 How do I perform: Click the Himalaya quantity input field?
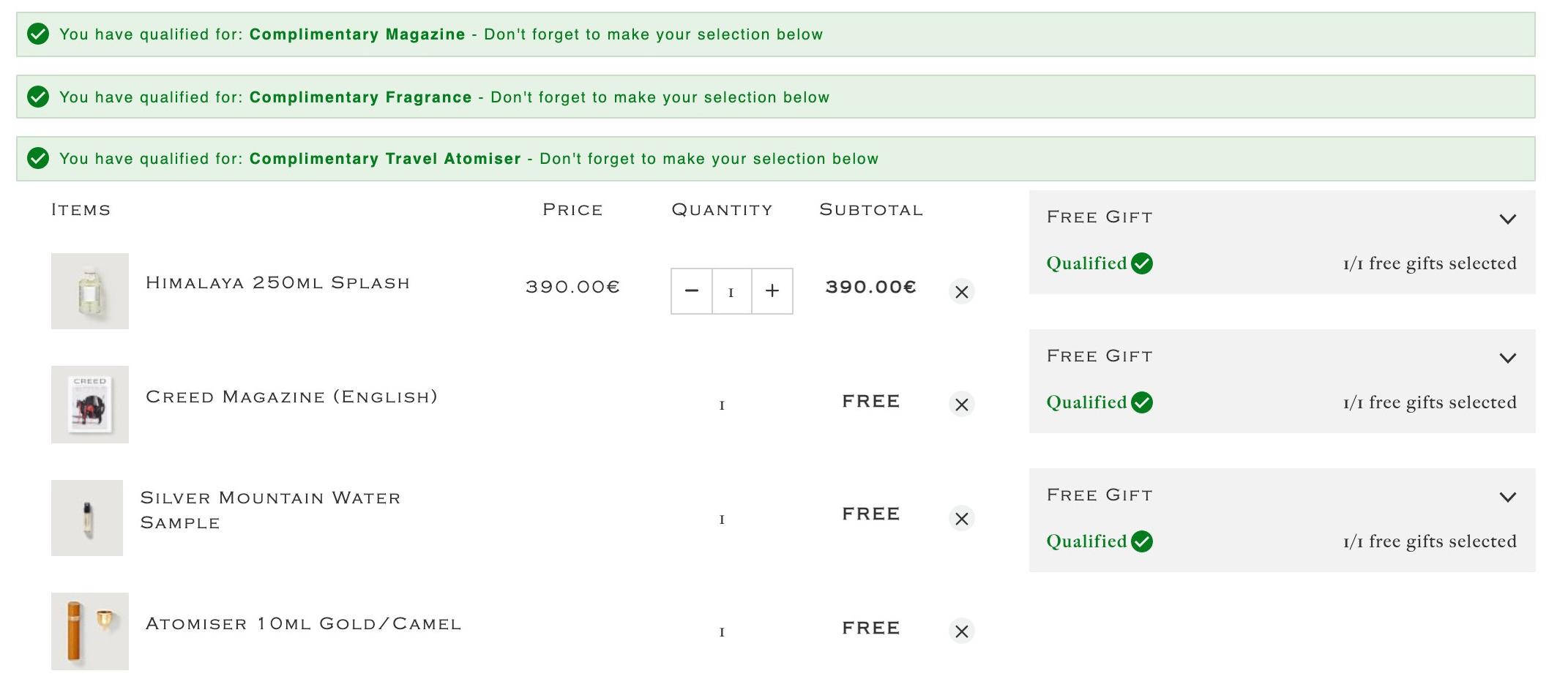pos(731,291)
